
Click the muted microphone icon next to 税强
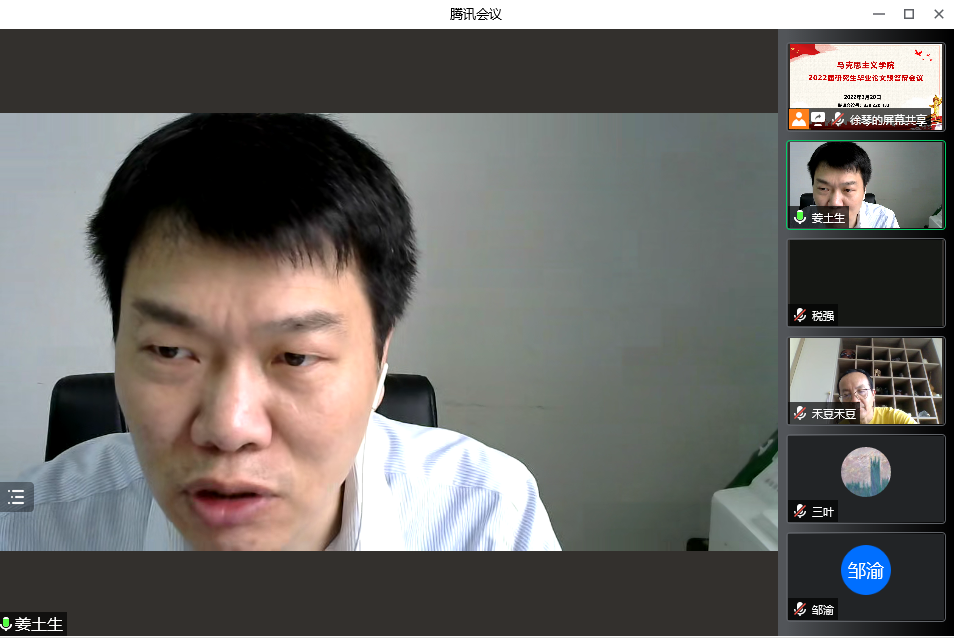point(800,315)
